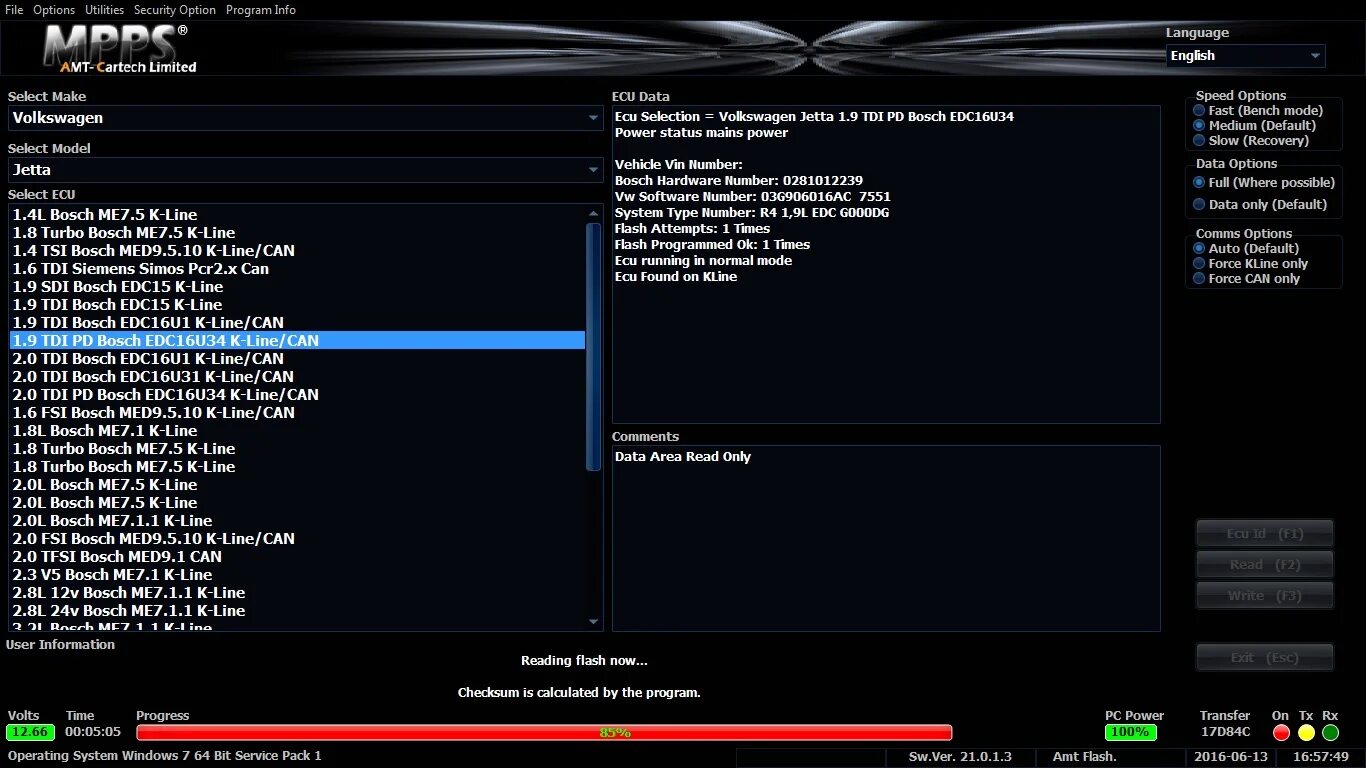Open the Utilities menu

tap(105, 10)
